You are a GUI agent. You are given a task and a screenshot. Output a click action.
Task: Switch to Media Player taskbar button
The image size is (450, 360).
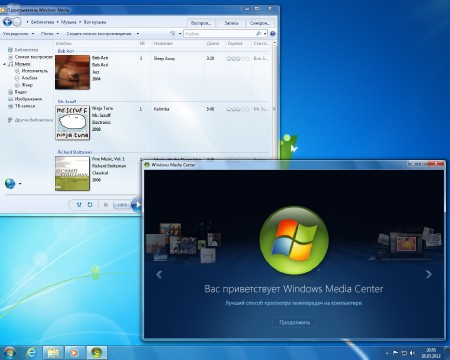coord(75,353)
